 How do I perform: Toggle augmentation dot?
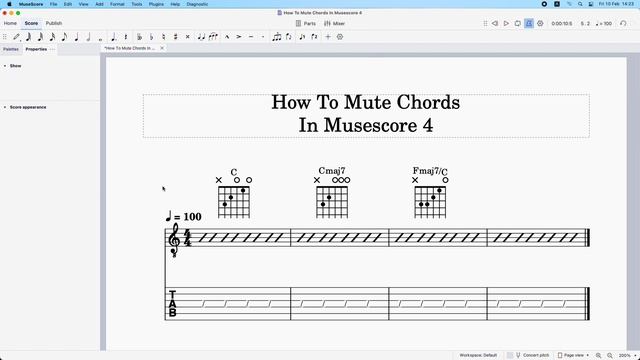[113, 37]
